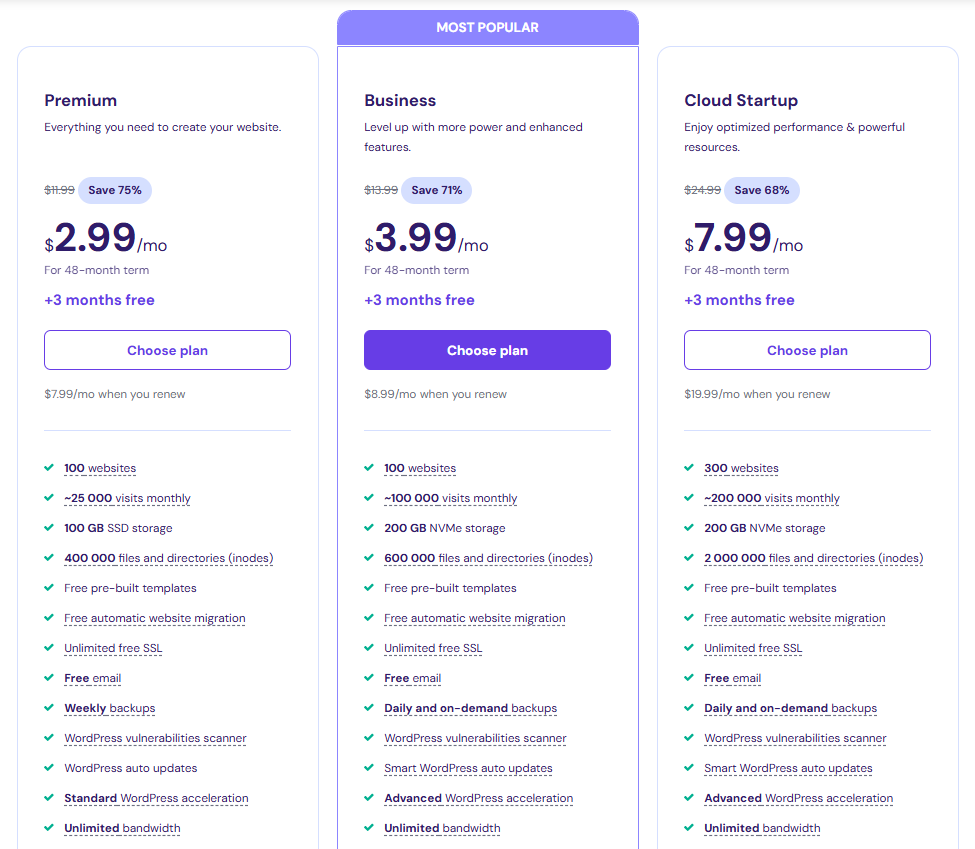Click '$8.99/mo when you renew' note
This screenshot has width=975, height=849.
435,394
